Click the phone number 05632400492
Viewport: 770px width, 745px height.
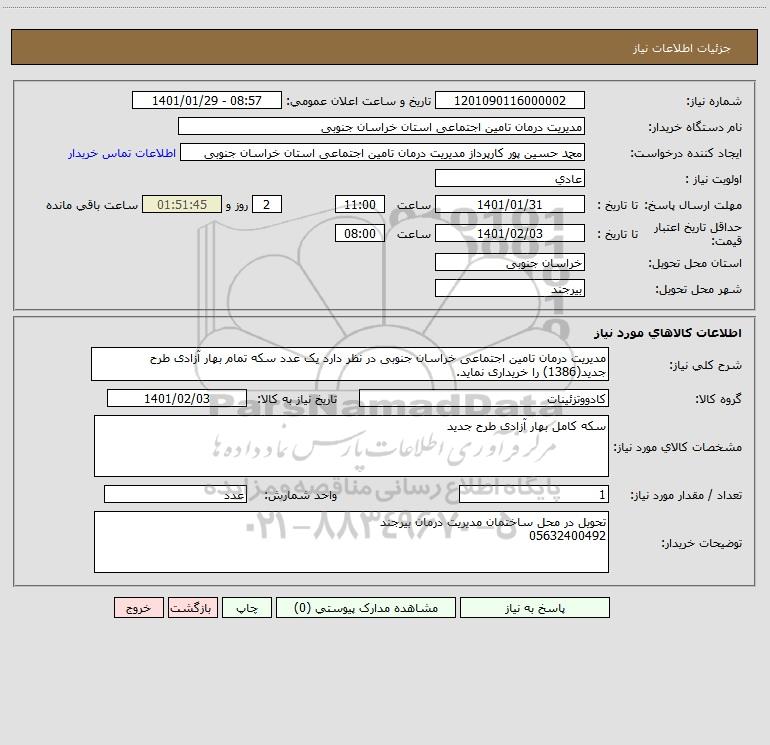click(567, 536)
